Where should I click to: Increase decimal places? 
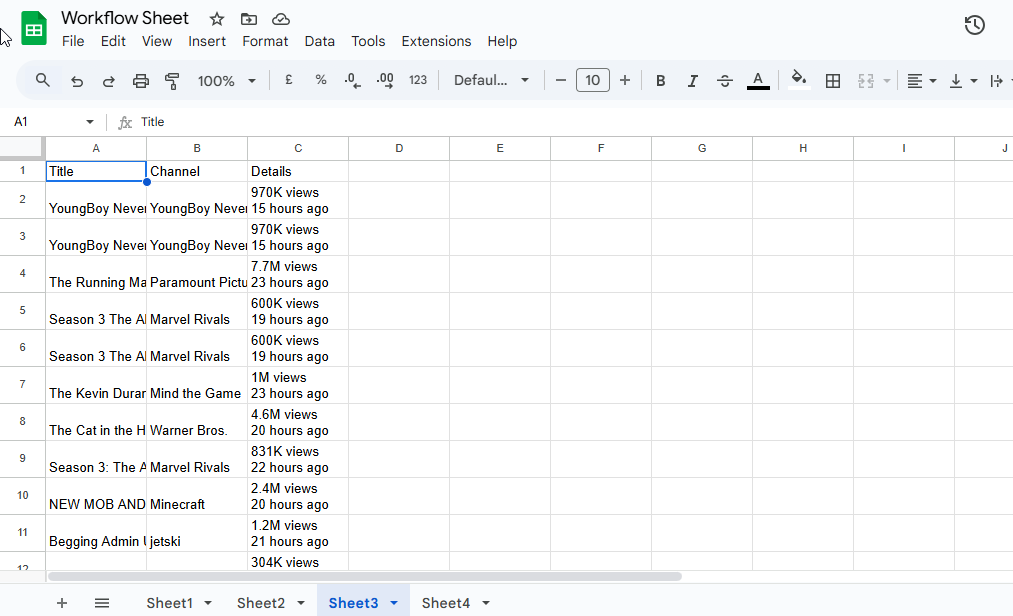(x=385, y=80)
